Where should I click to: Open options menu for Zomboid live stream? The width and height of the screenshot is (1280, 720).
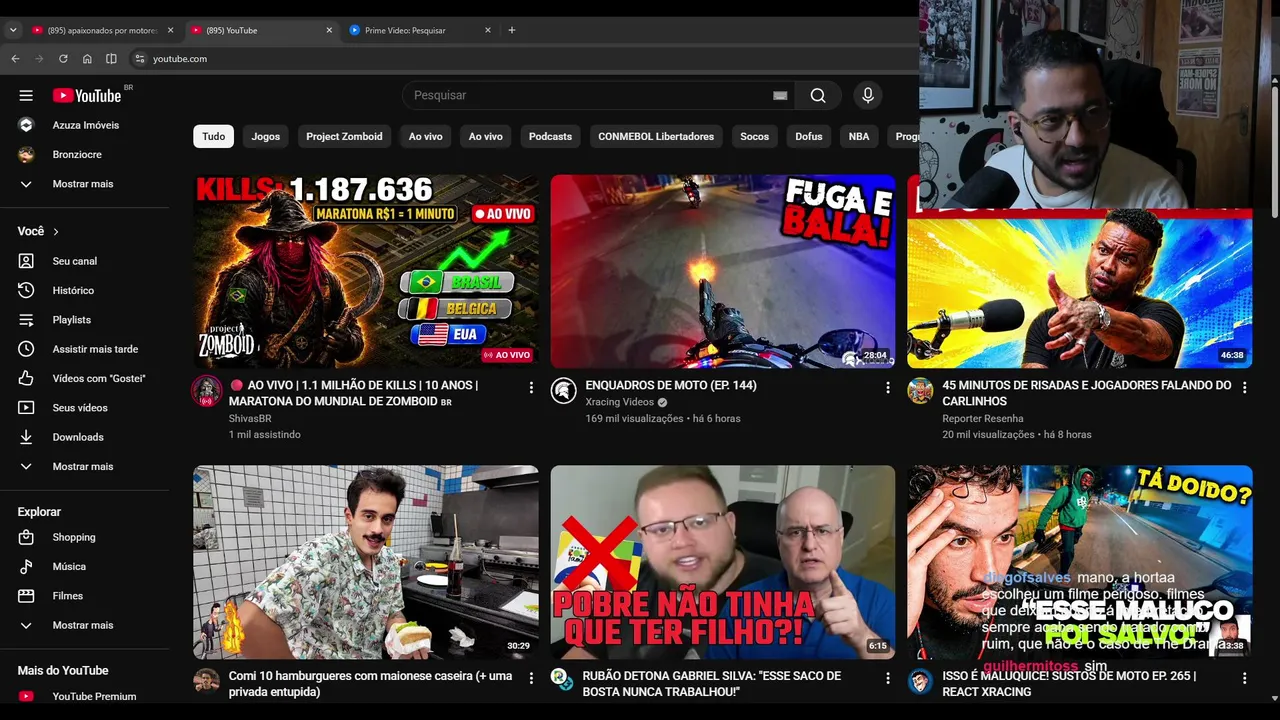coord(531,387)
